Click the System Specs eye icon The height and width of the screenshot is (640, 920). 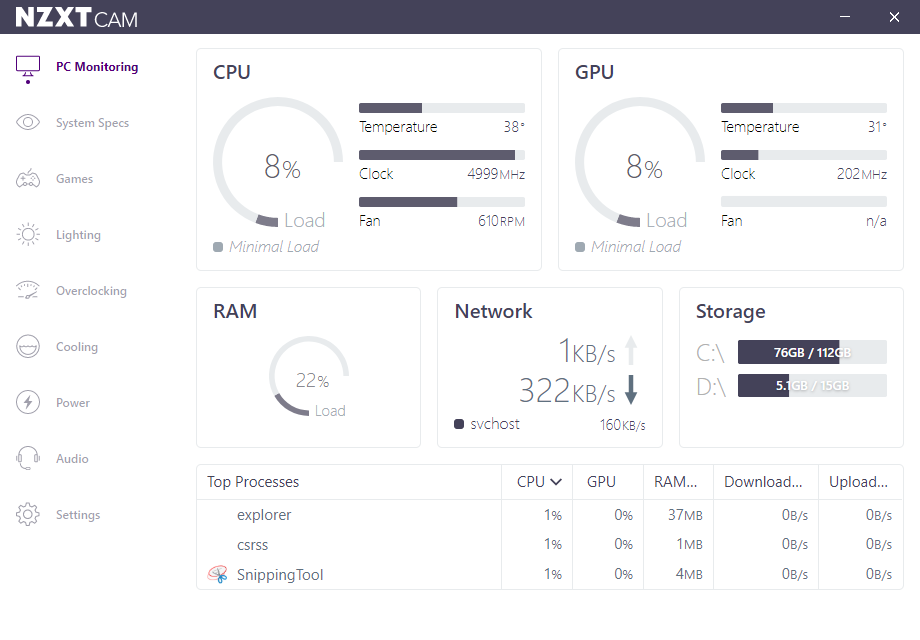pyautogui.click(x=28, y=123)
